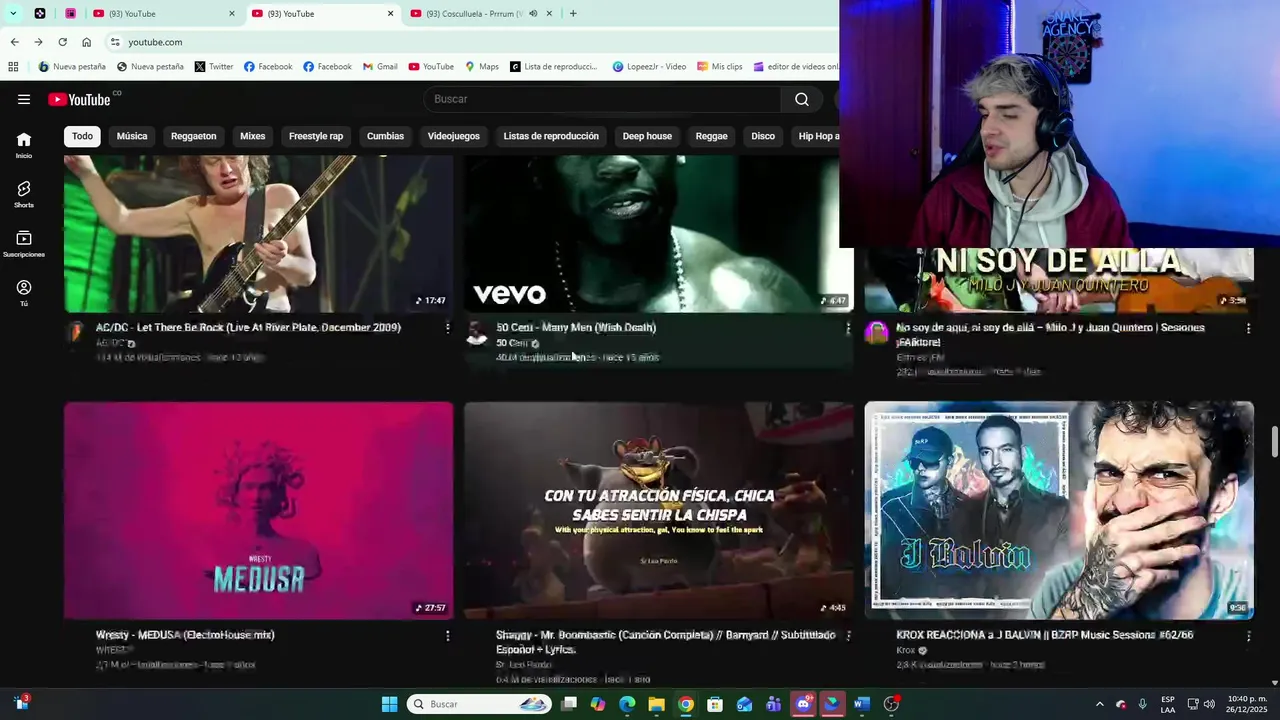
Task: Focus the YouTube Buscar search field
Action: click(603, 99)
